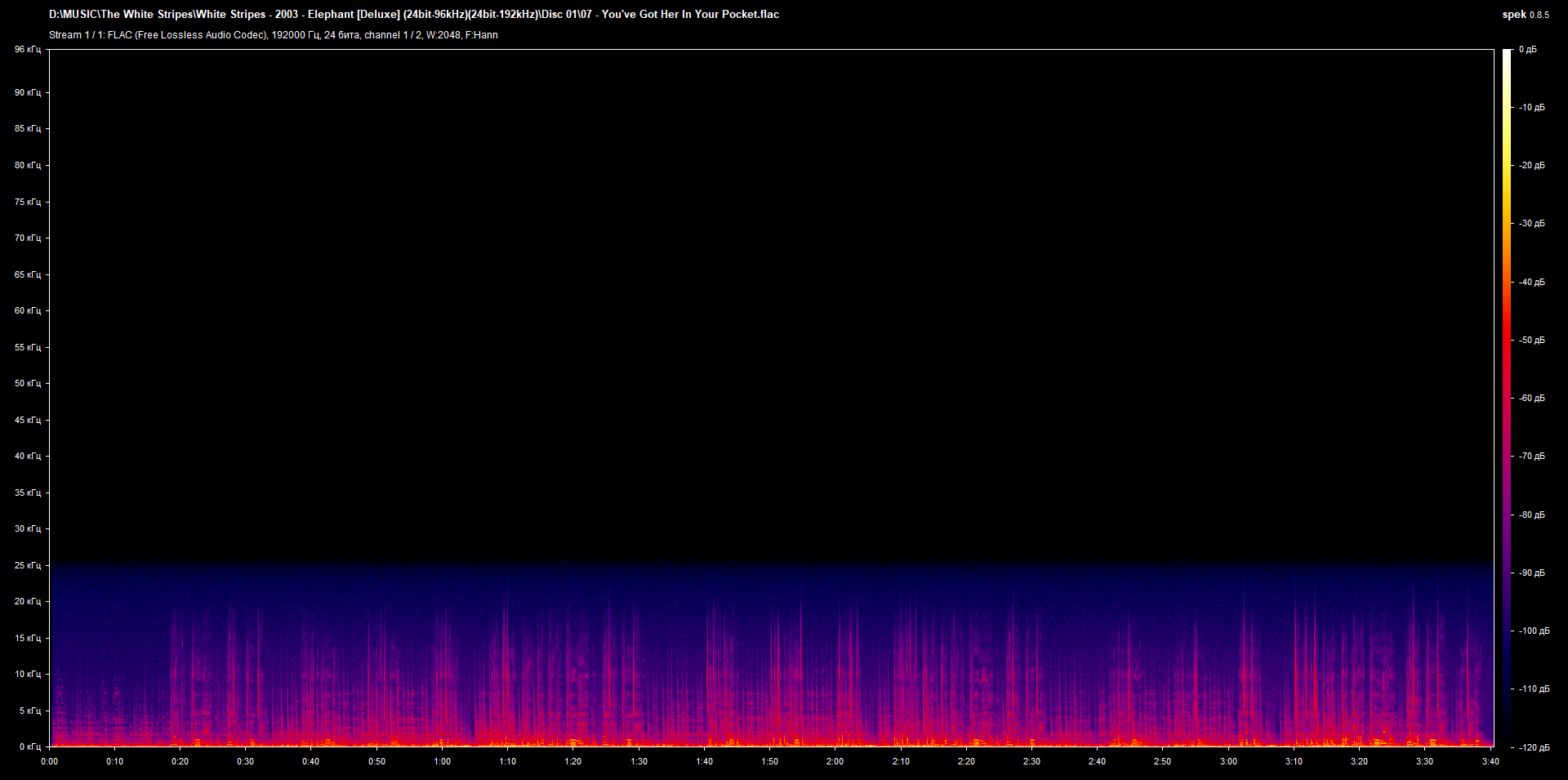Click the 2:20 time axis label

click(966, 761)
